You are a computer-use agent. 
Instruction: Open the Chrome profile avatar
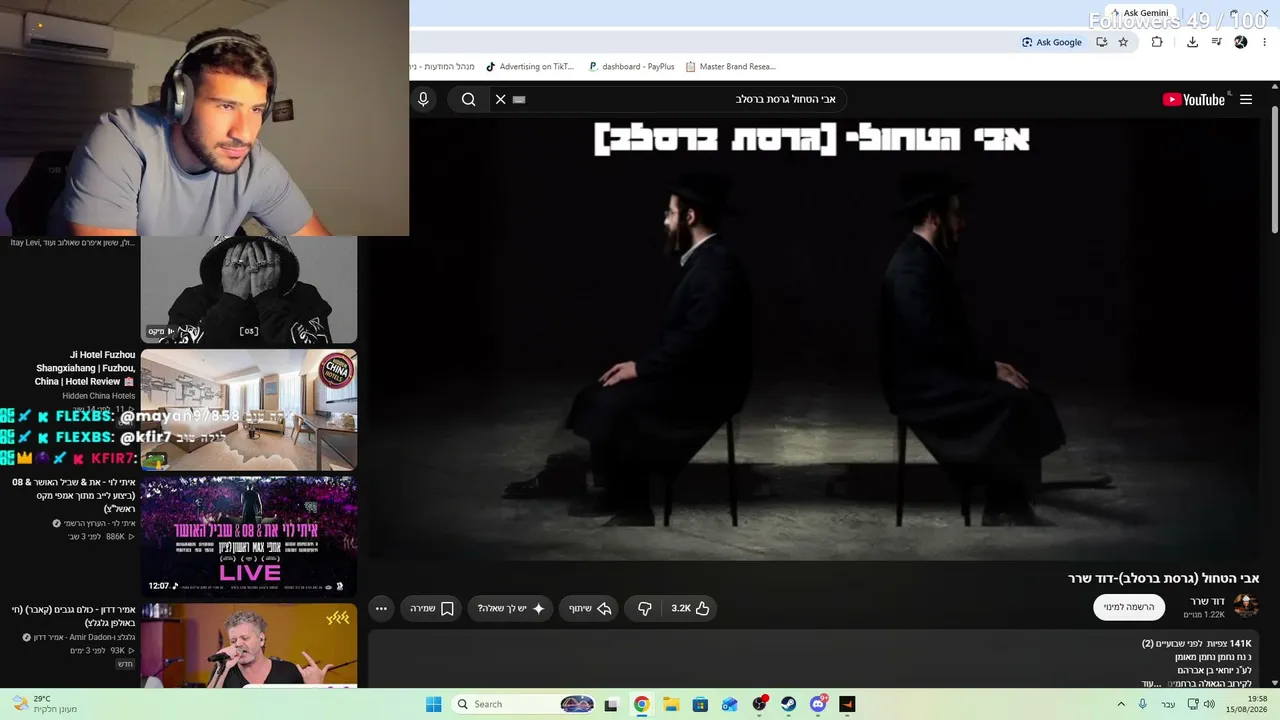(1241, 42)
